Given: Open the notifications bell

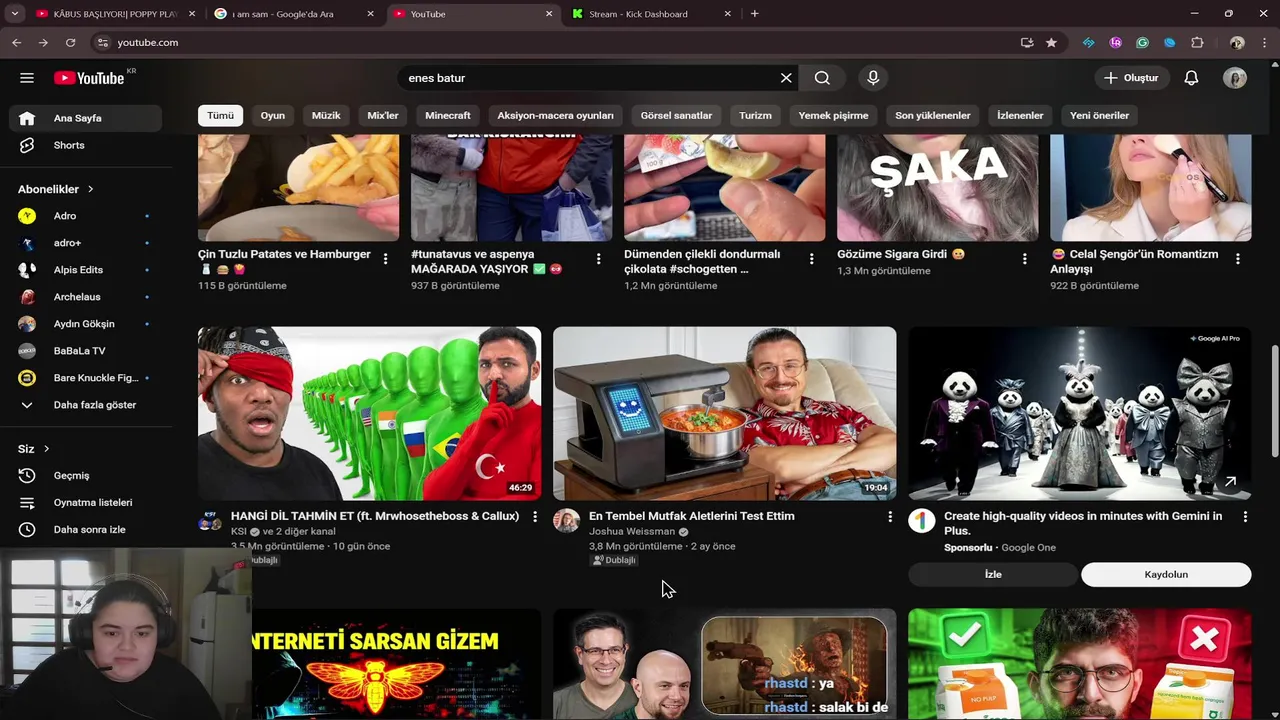Looking at the screenshot, I should [1191, 78].
